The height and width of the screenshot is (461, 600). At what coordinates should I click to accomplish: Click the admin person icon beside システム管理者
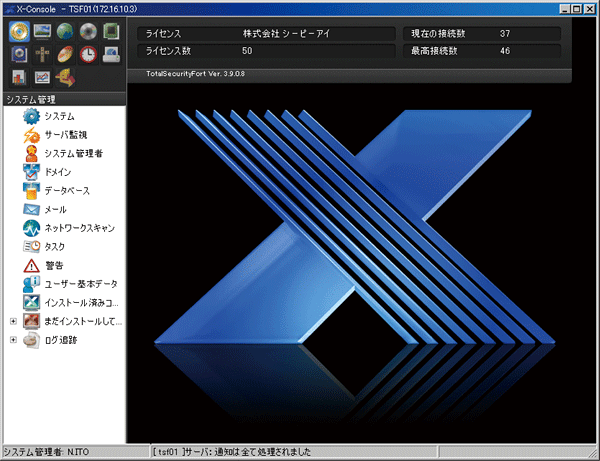click(31, 153)
